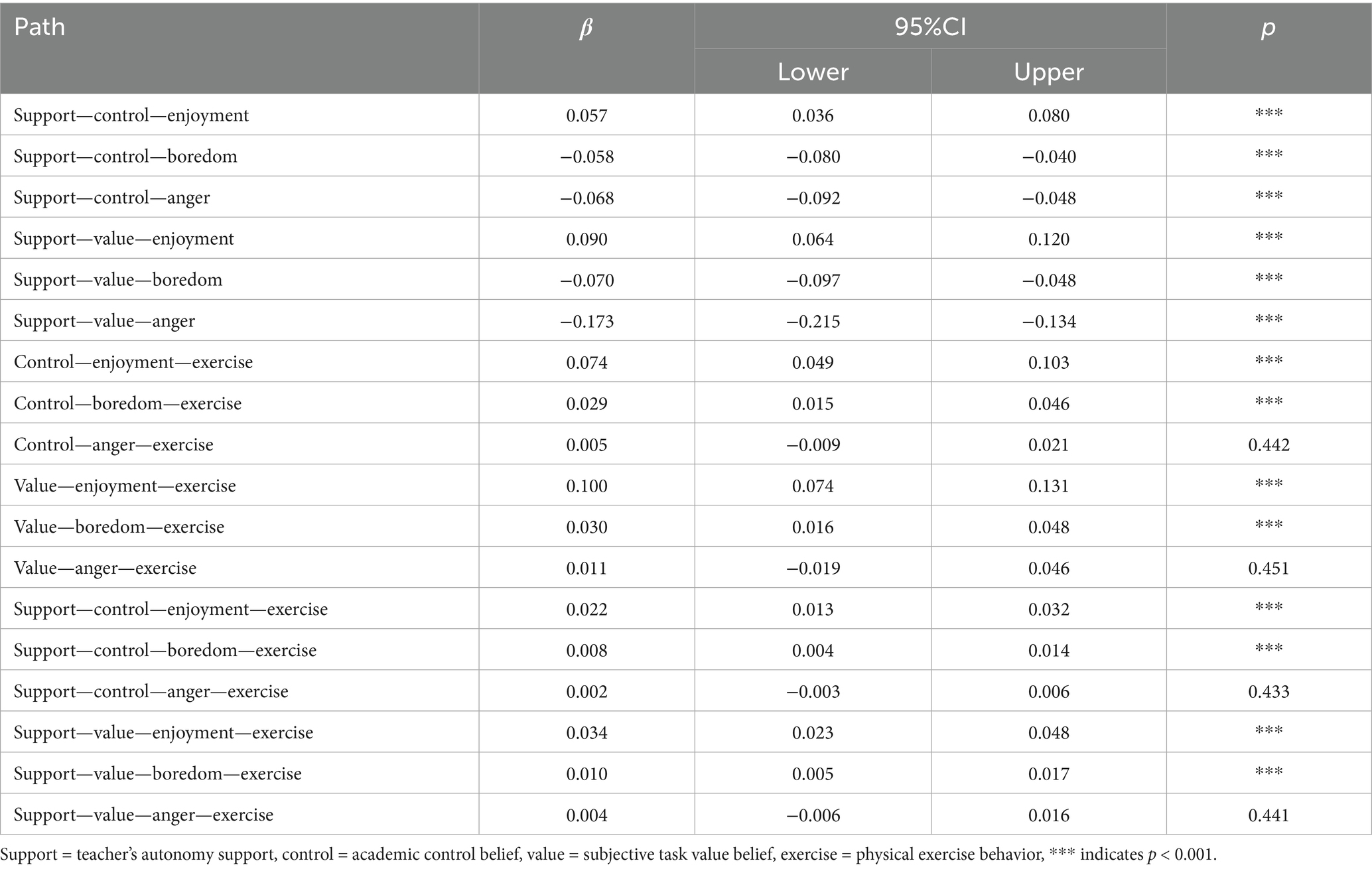The width and height of the screenshot is (1372, 871).
Task: Select the Support—value—boredom—exercise path cell
Action: tap(157, 773)
